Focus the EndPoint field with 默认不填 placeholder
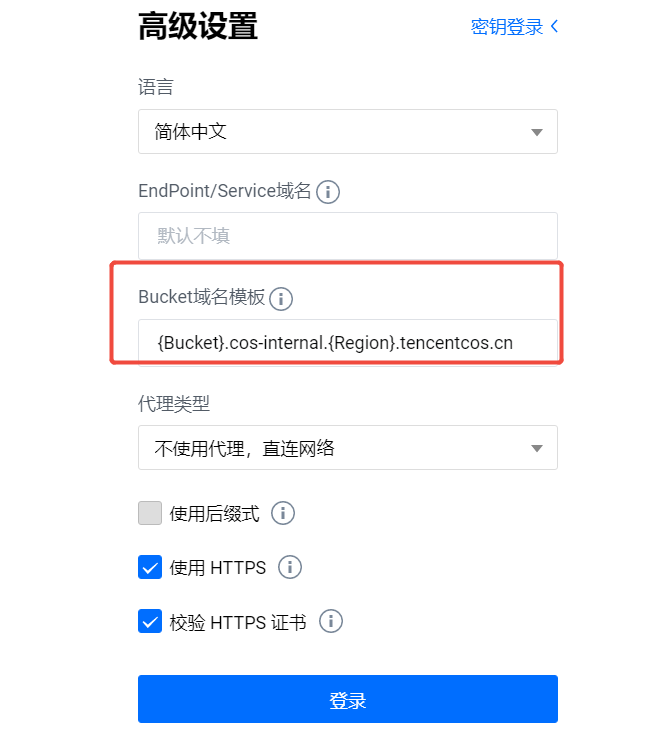Image resolution: width=651 pixels, height=738 pixels. coord(348,236)
